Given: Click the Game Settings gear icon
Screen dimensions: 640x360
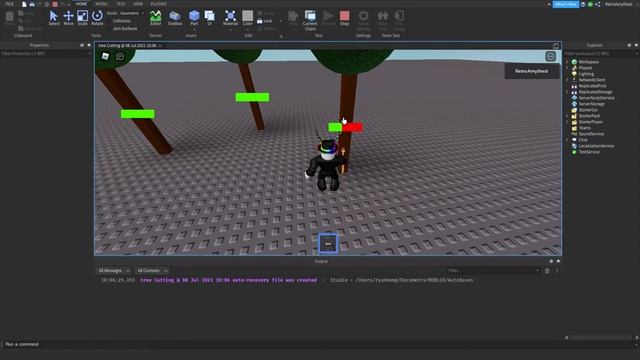Looking at the screenshot, I should pyautogui.click(x=363, y=16).
